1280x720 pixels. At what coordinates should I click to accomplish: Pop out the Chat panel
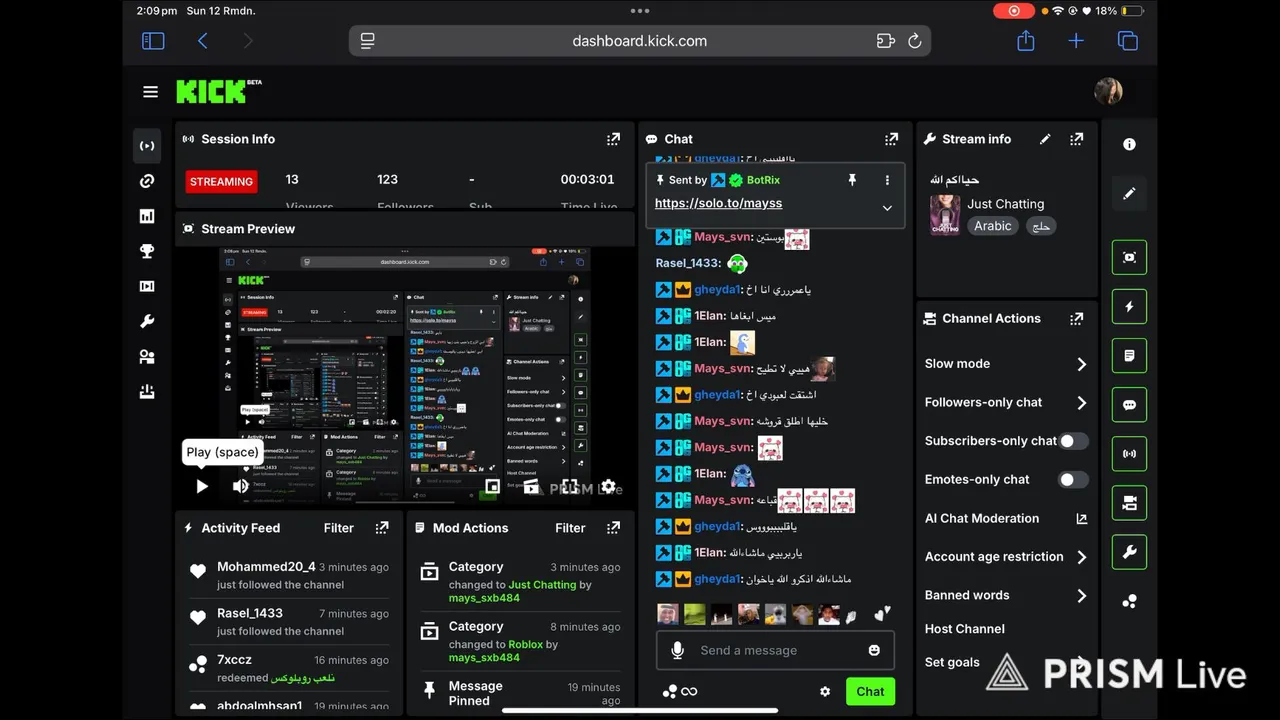[x=891, y=139]
